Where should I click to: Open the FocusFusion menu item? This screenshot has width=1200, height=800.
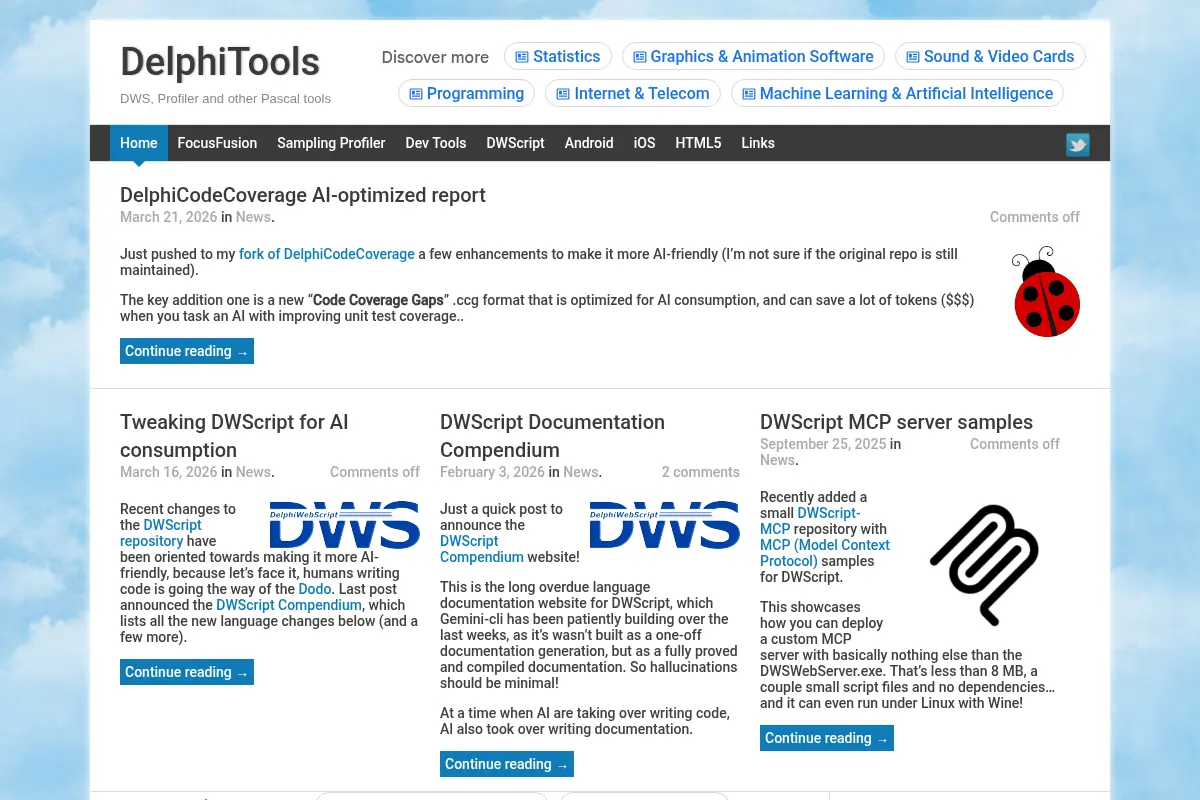217,143
